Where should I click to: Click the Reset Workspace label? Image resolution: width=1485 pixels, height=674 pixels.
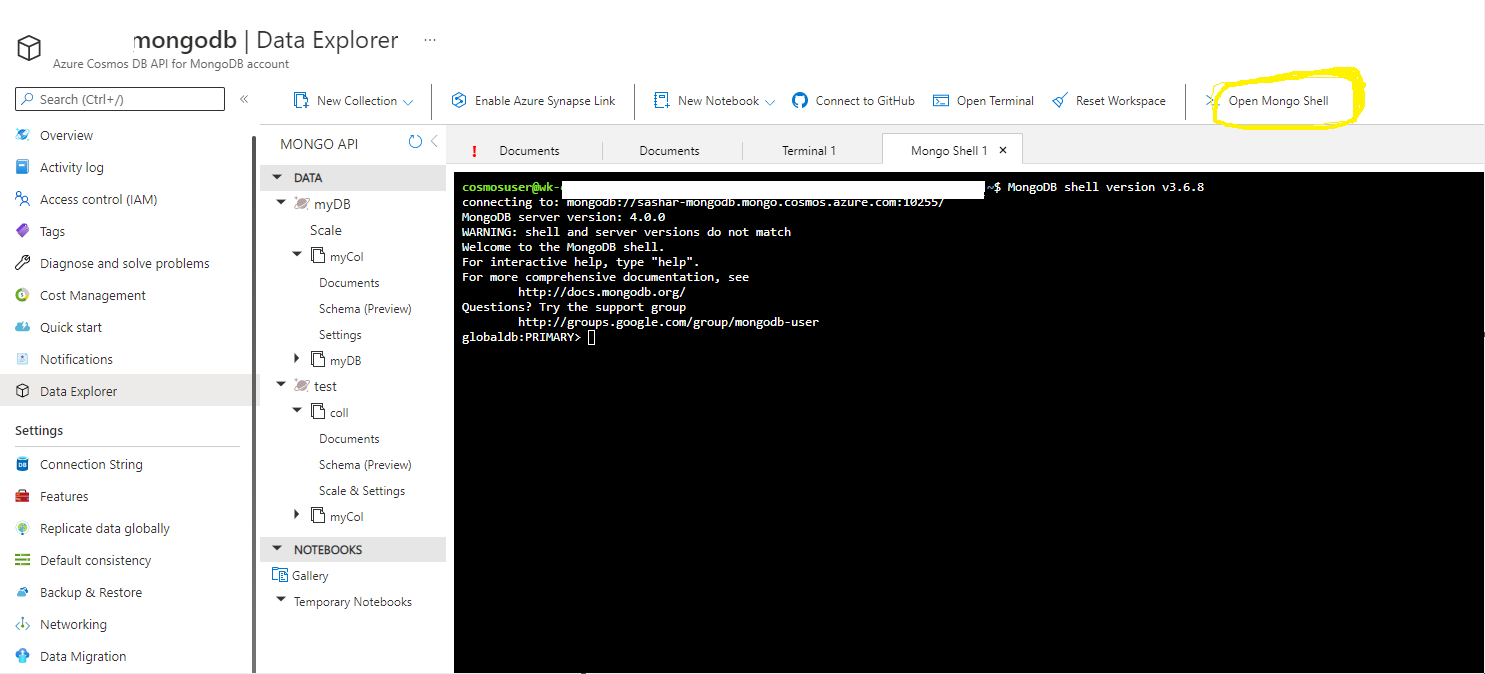tap(1121, 100)
